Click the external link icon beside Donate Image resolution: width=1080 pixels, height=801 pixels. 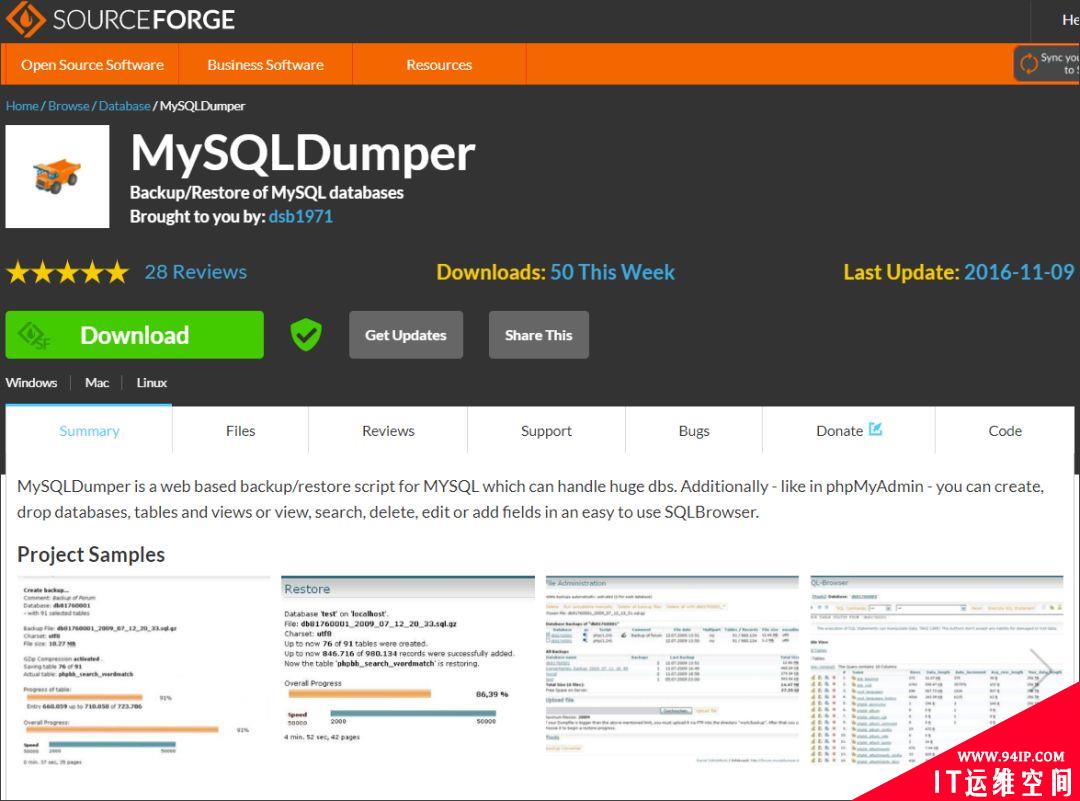[x=875, y=429]
